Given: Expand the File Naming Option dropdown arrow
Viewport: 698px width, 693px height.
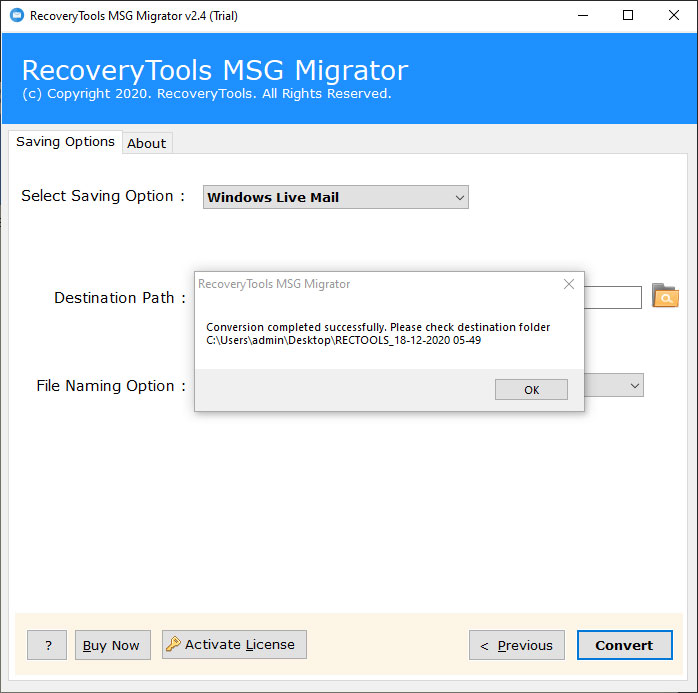Looking at the screenshot, I should (634, 385).
